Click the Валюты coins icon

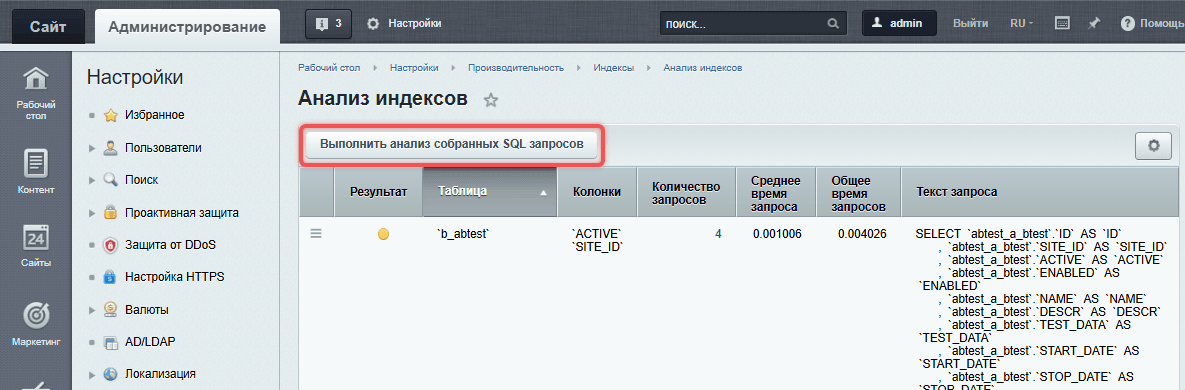[111, 310]
